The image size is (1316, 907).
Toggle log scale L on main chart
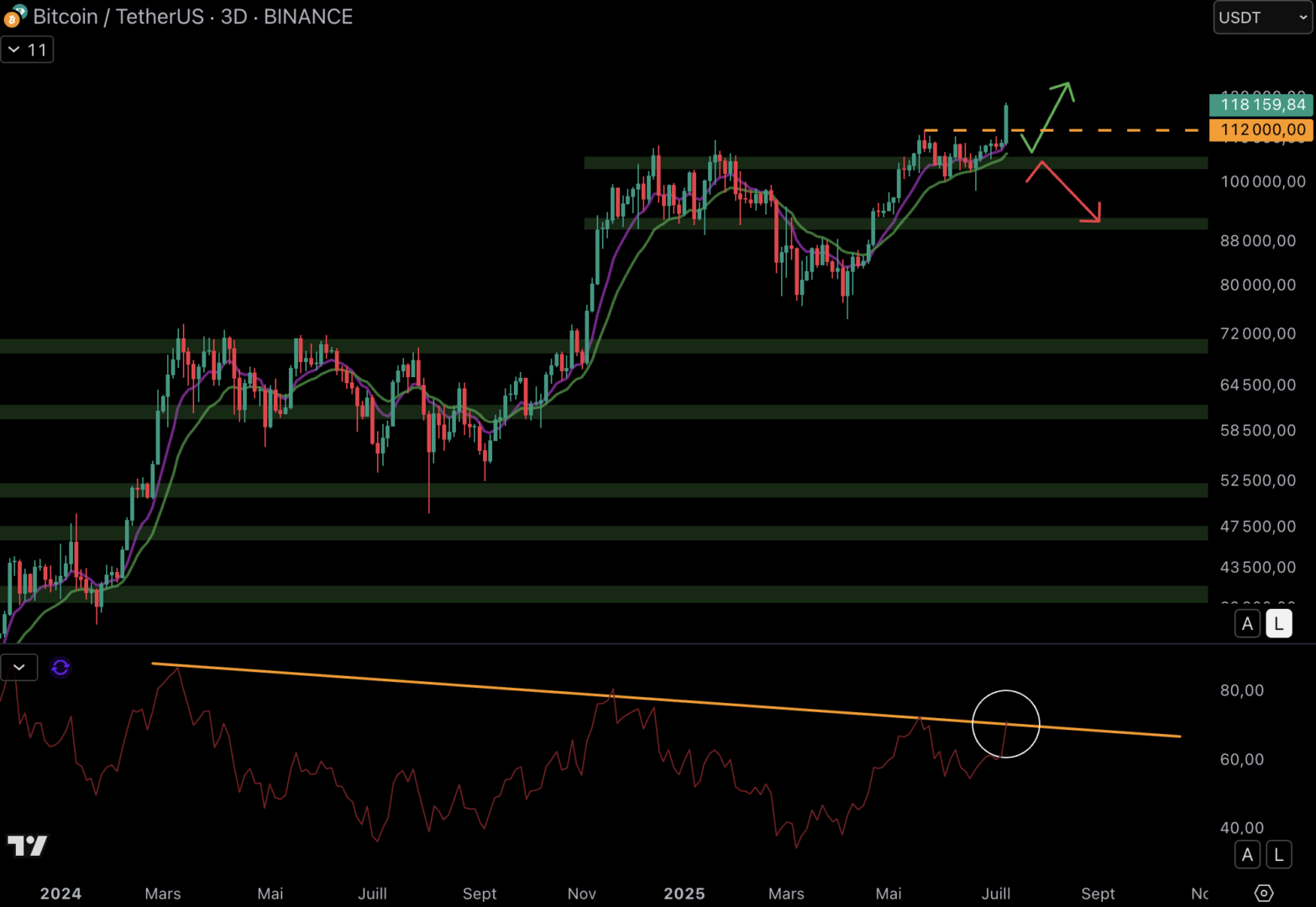click(1278, 624)
